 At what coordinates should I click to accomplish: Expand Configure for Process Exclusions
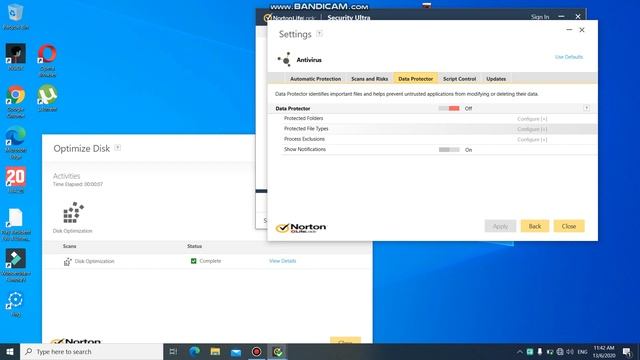coord(532,140)
